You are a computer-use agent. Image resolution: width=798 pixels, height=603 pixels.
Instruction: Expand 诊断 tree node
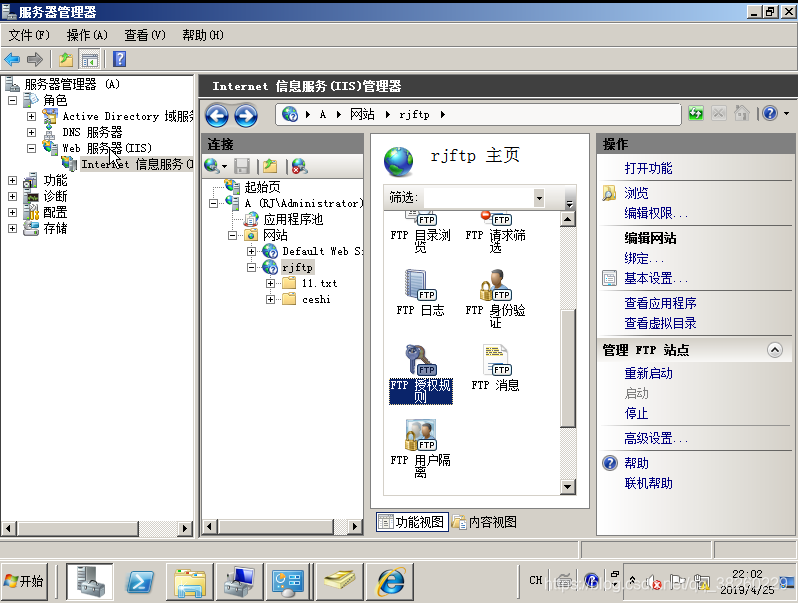(13, 196)
